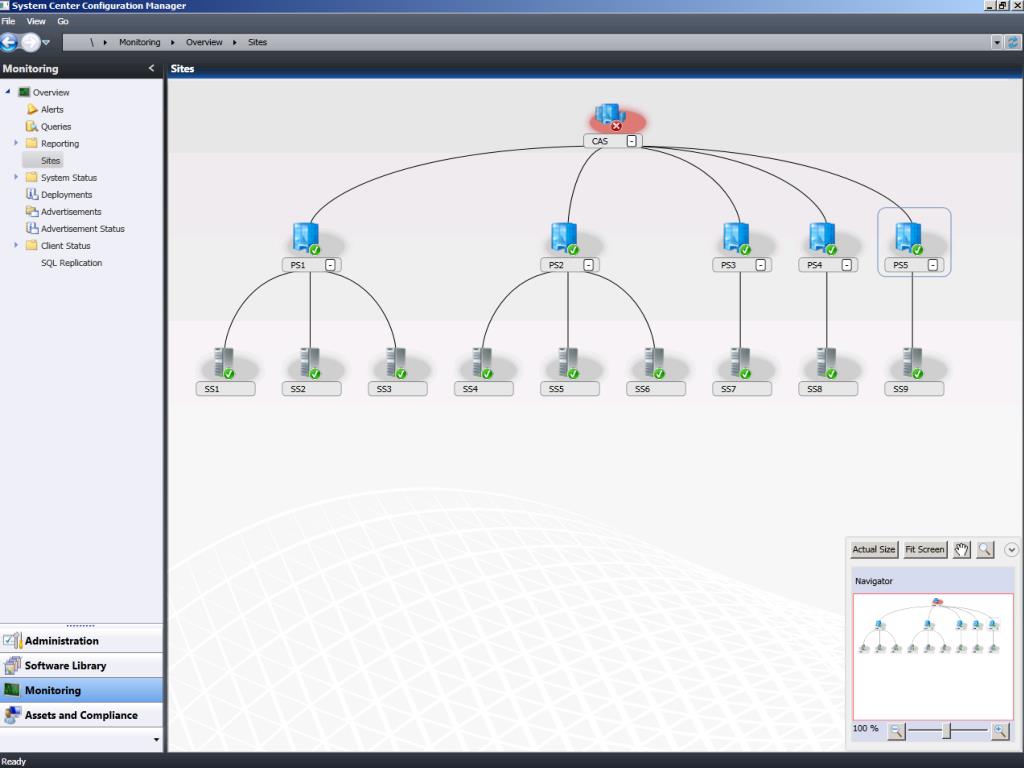Image resolution: width=1024 pixels, height=768 pixels.
Task: Select the PS4 primary site icon
Action: 824,238
